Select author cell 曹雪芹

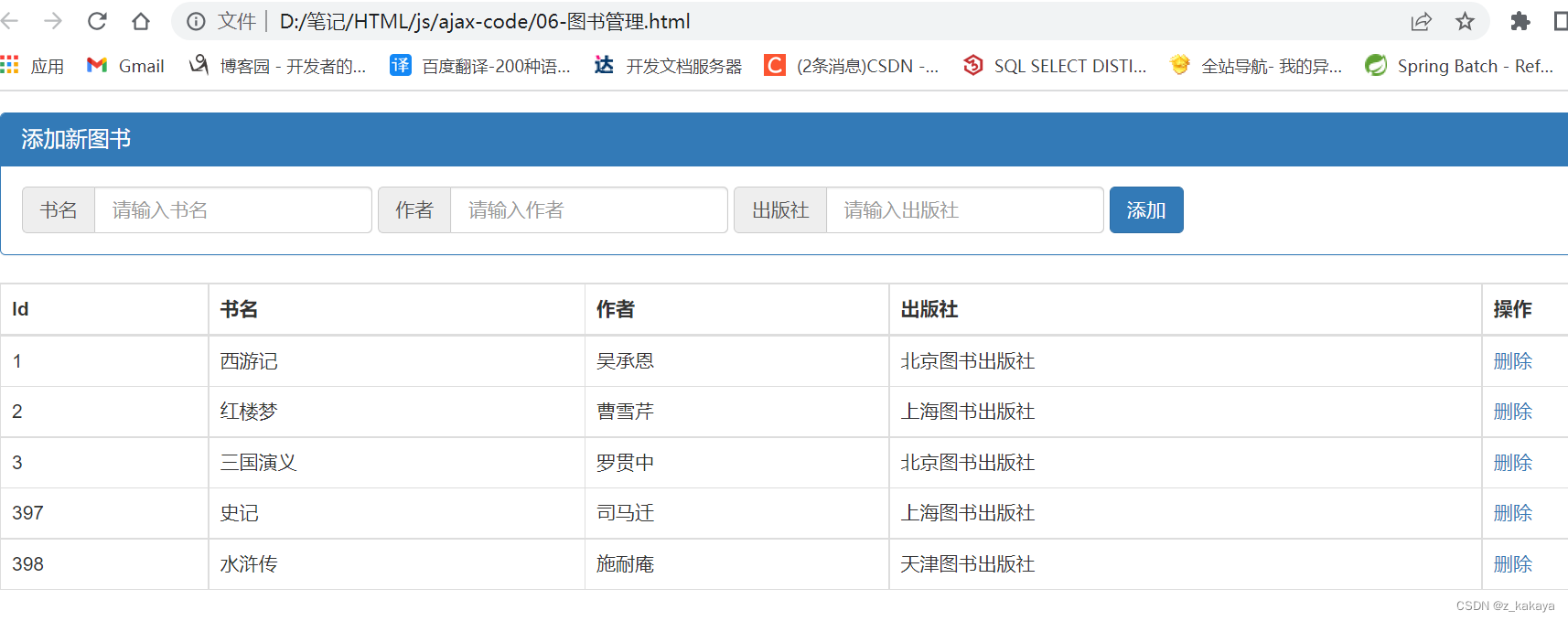(x=737, y=412)
